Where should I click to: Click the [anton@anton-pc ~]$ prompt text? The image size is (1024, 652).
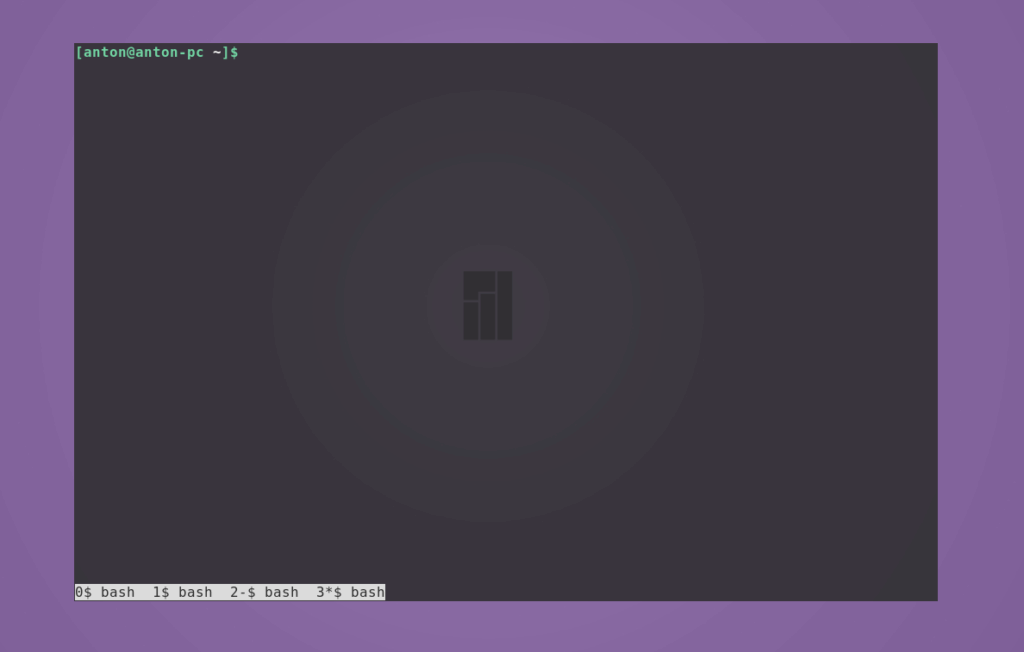pyautogui.click(x=157, y=52)
